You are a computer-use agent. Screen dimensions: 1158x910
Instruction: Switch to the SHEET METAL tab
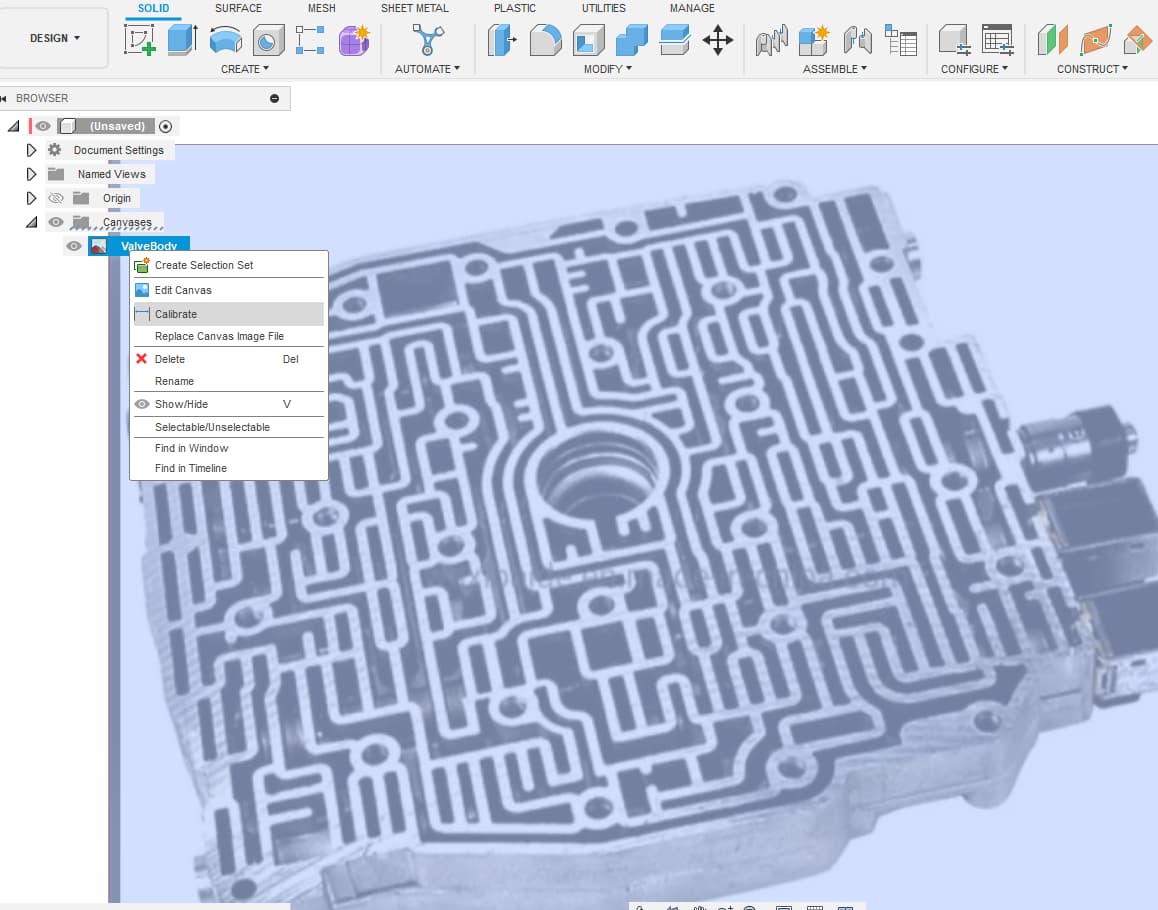pos(414,8)
